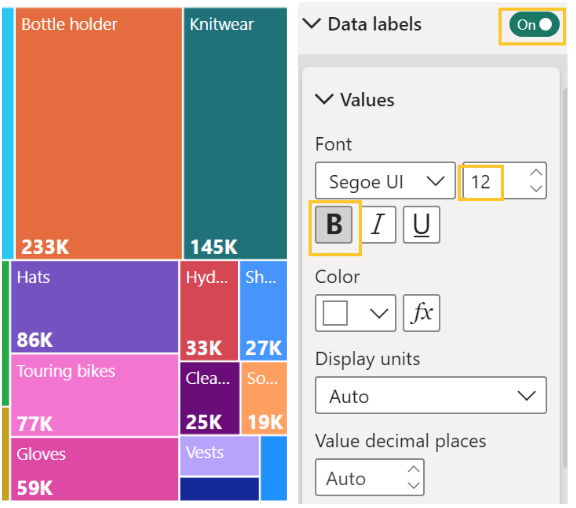Screen dimensions: 576x508
Task: Select the Knitwear treemap tile
Action: click(235, 134)
